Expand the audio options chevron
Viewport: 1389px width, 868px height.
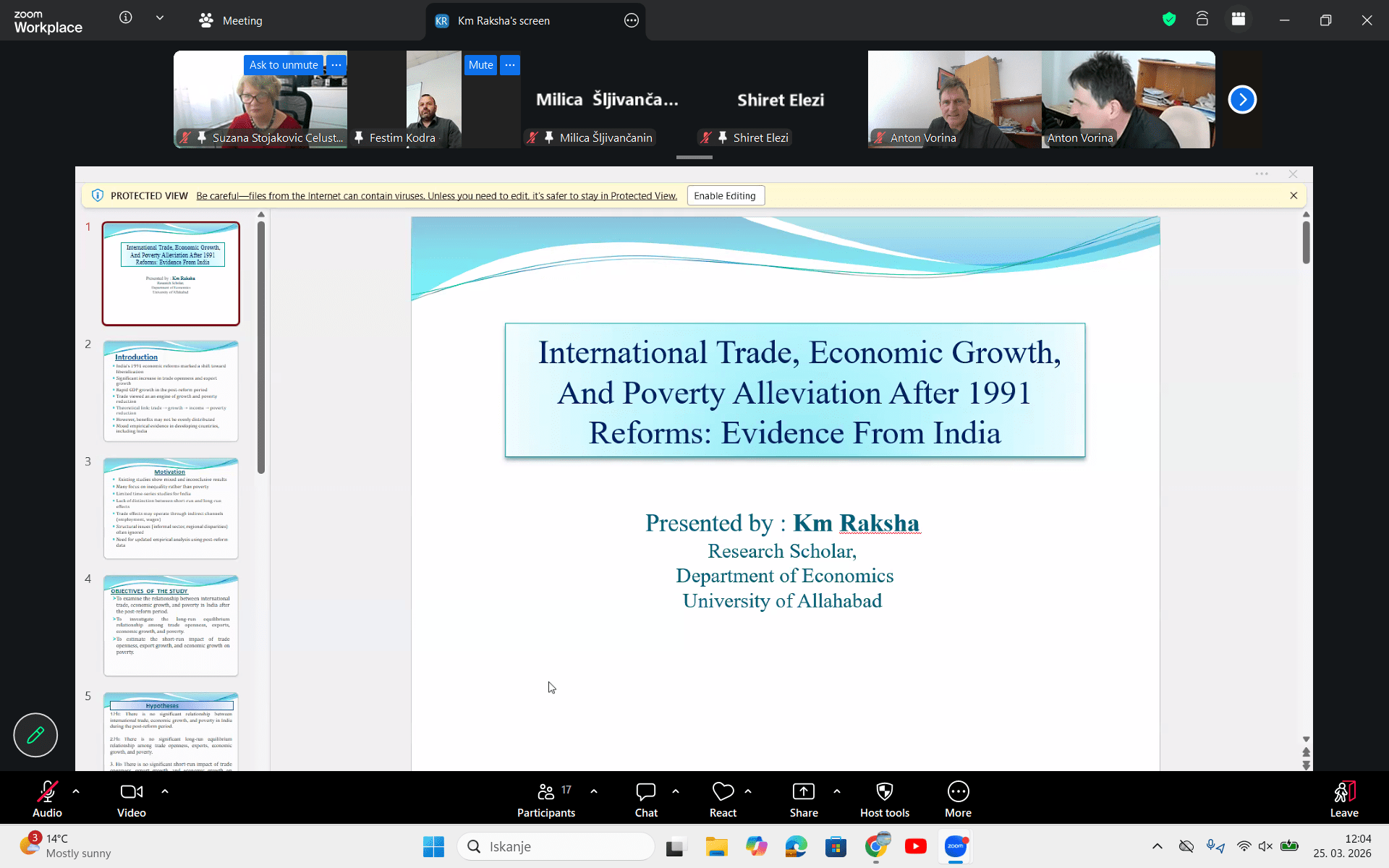pyautogui.click(x=76, y=791)
